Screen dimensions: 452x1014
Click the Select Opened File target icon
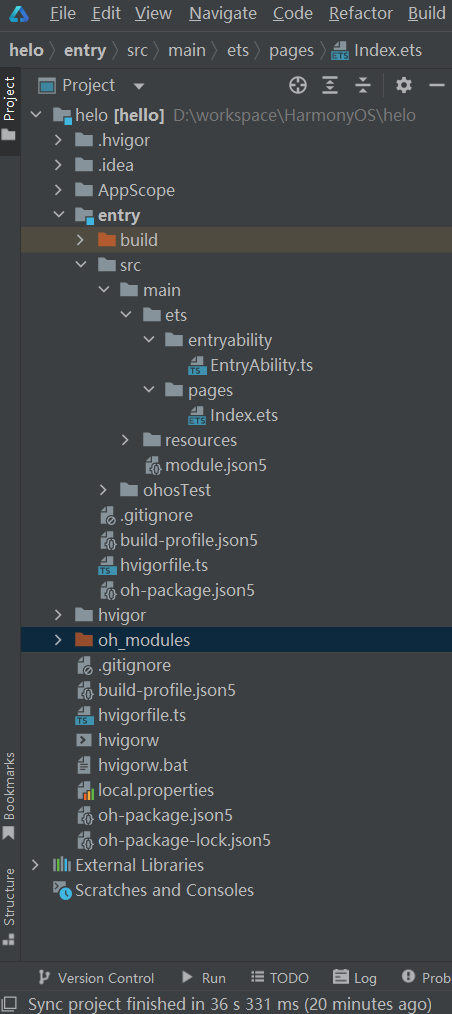point(297,85)
